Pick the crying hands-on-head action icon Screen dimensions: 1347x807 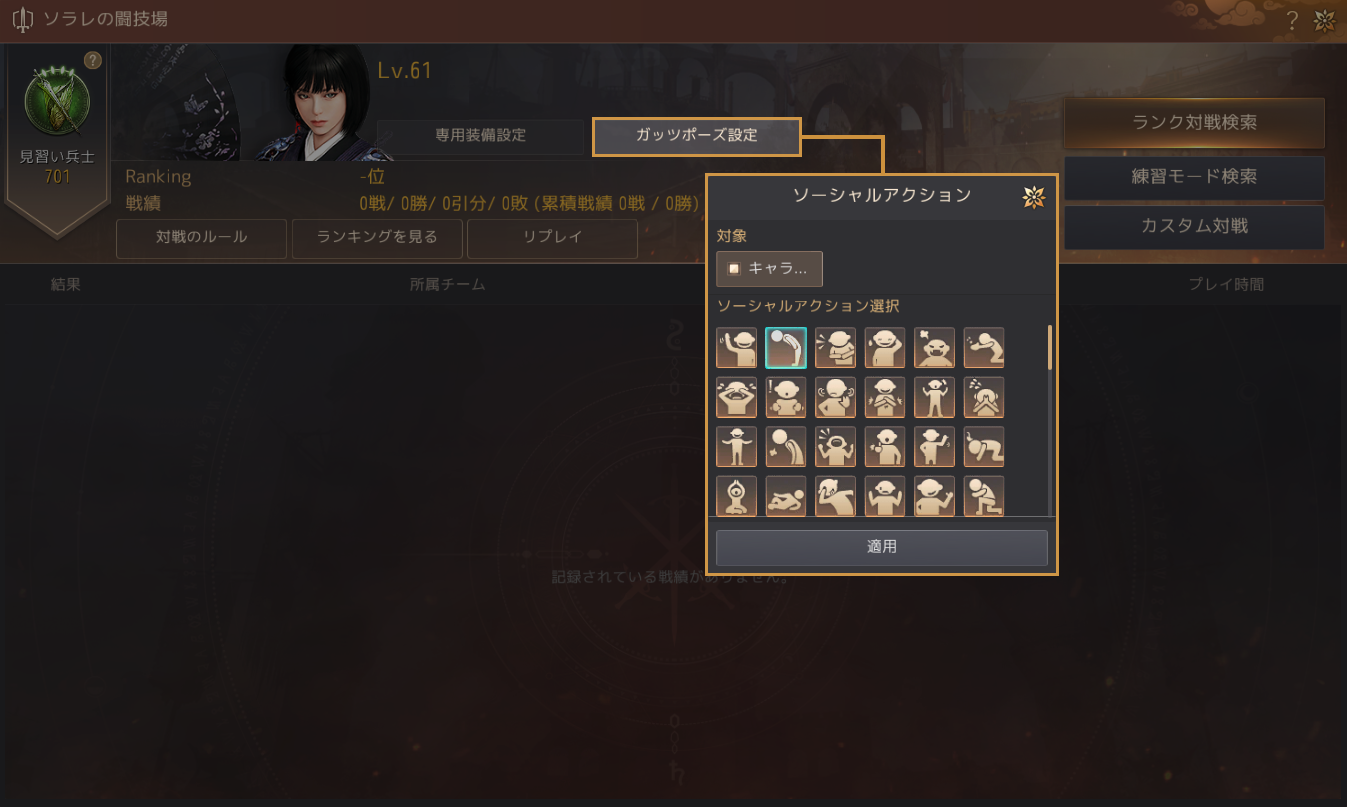click(736, 398)
